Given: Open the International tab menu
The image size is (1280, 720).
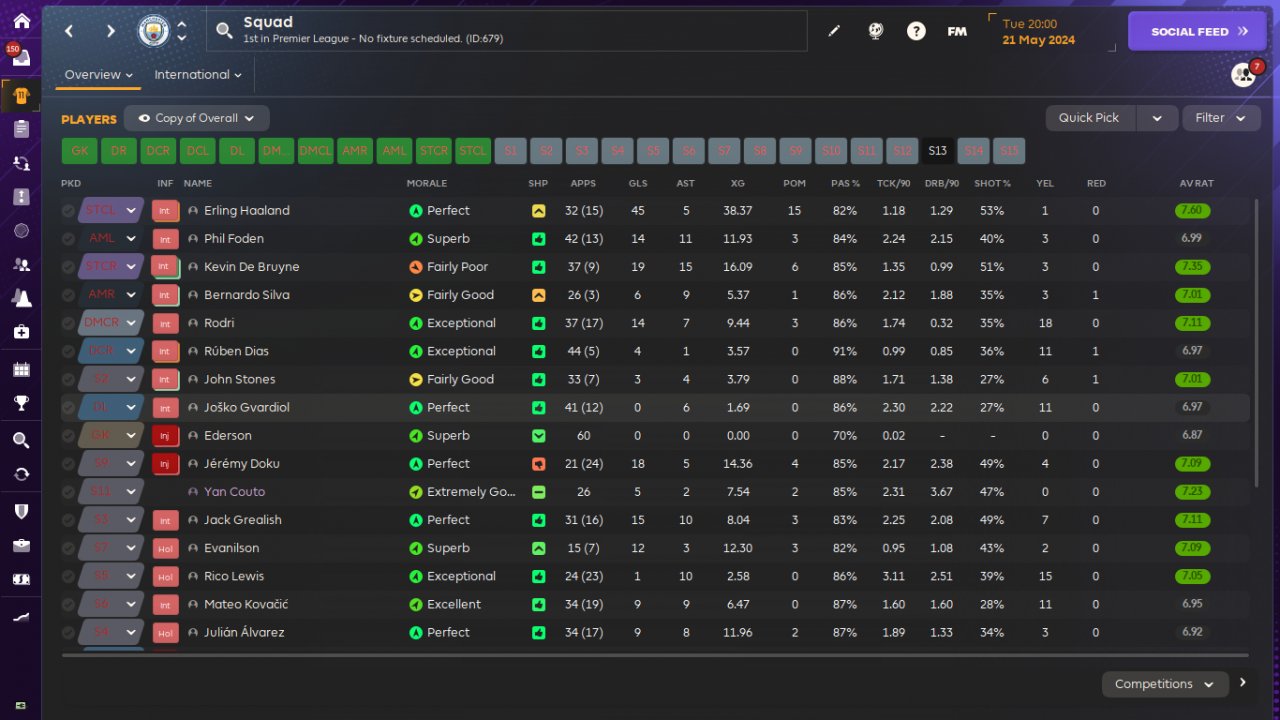Looking at the screenshot, I should (198, 75).
